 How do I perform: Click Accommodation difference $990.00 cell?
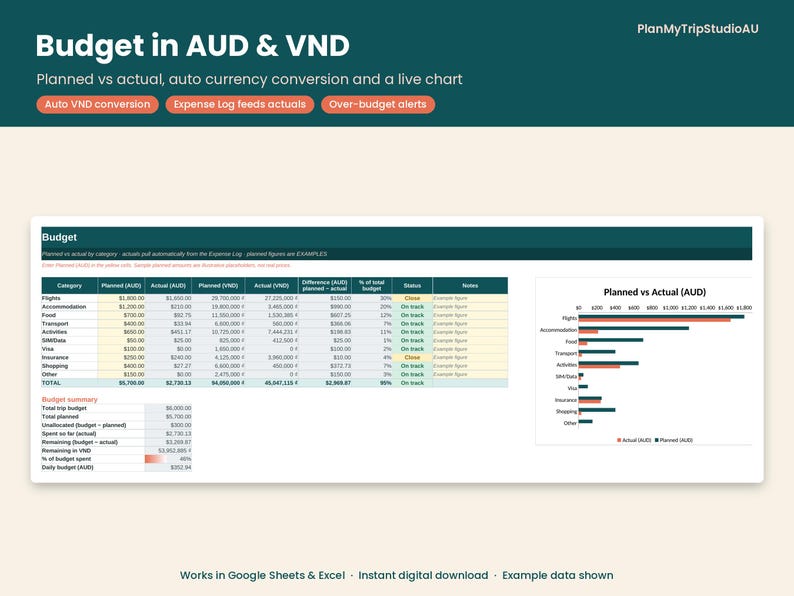[x=325, y=307]
